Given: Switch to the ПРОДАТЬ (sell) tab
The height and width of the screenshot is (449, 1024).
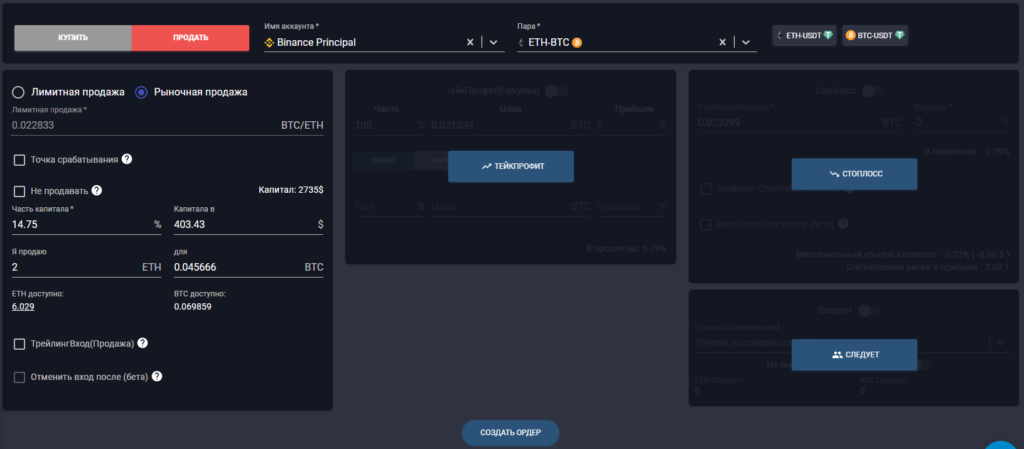Looking at the screenshot, I should point(190,38).
